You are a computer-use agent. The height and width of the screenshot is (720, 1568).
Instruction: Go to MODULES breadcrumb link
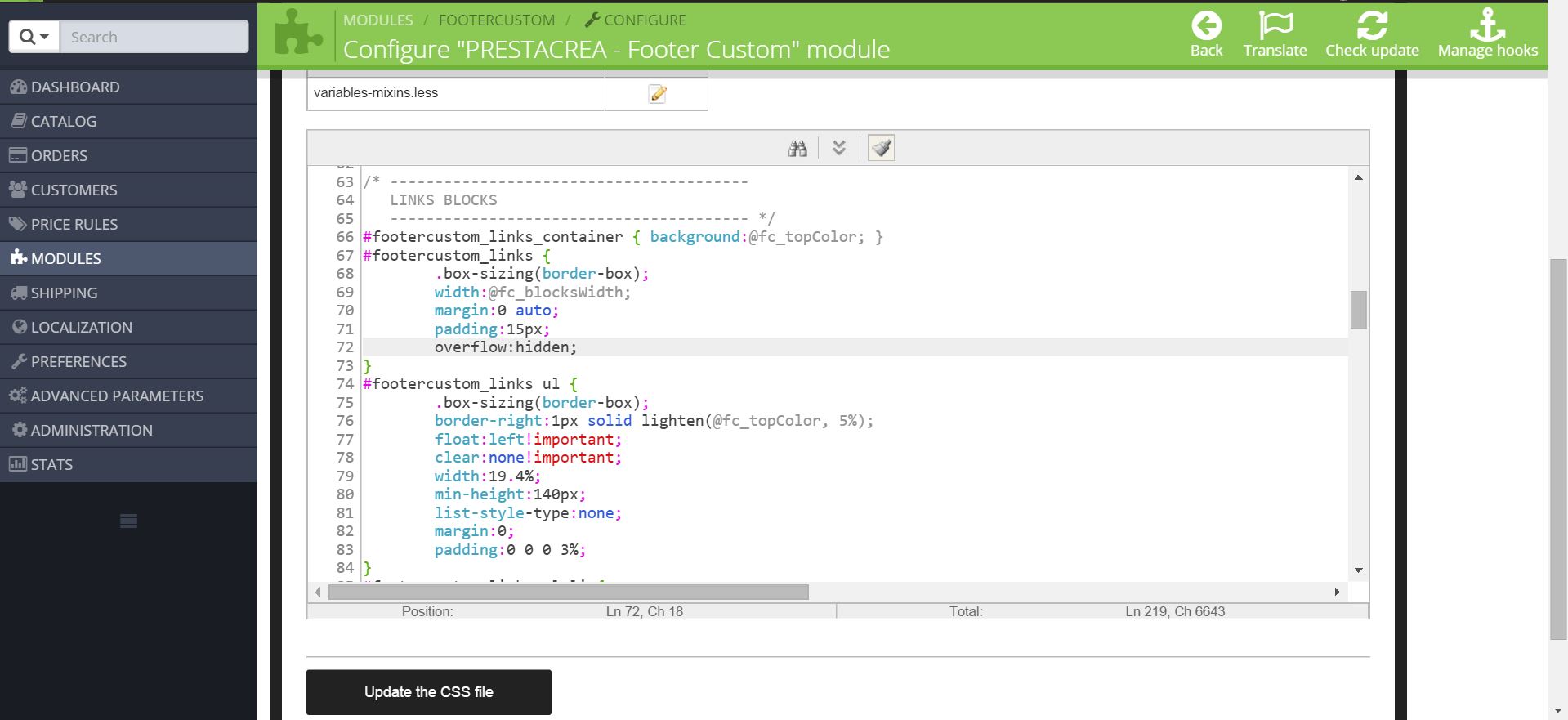pyautogui.click(x=378, y=20)
